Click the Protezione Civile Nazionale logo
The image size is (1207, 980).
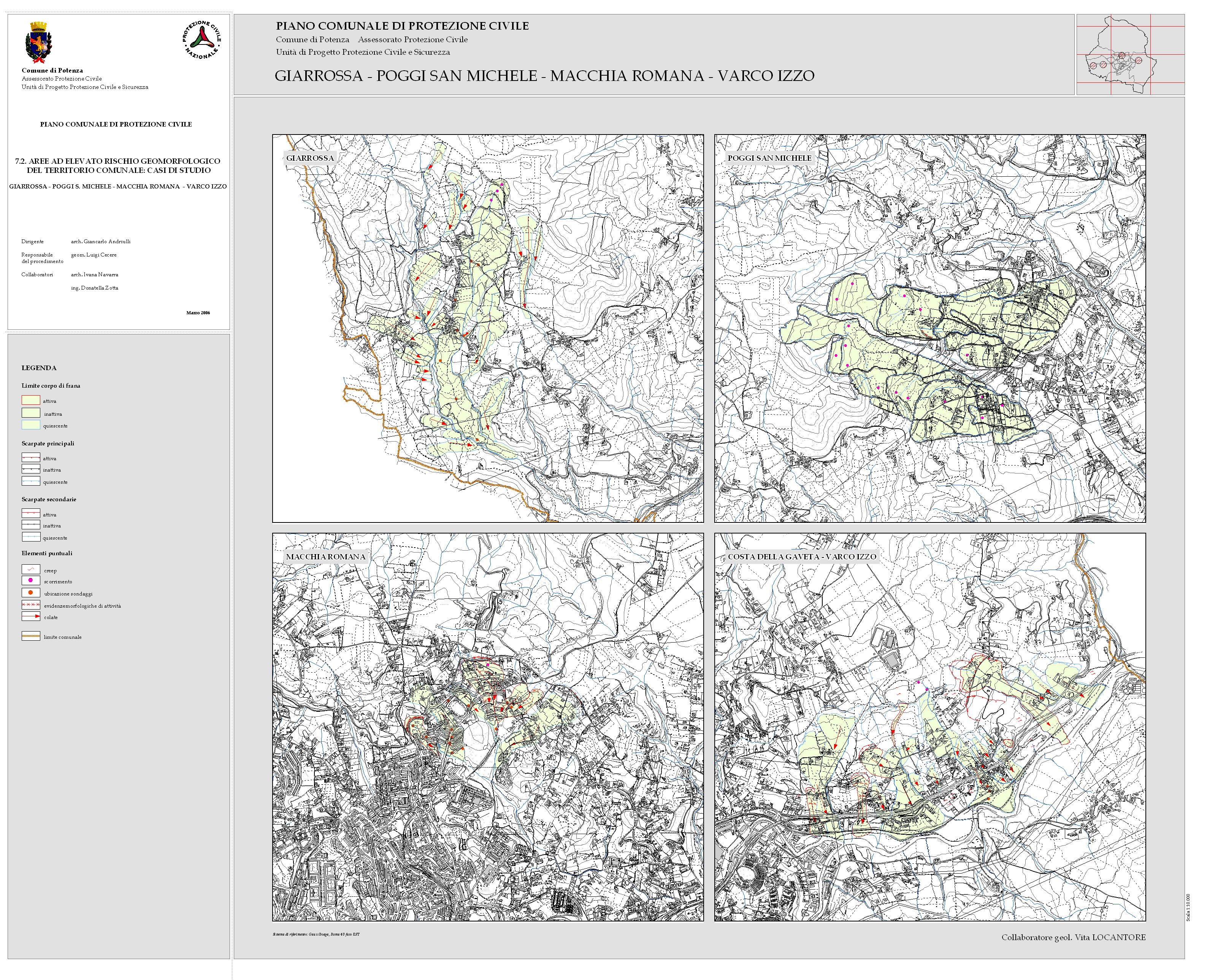(x=201, y=40)
